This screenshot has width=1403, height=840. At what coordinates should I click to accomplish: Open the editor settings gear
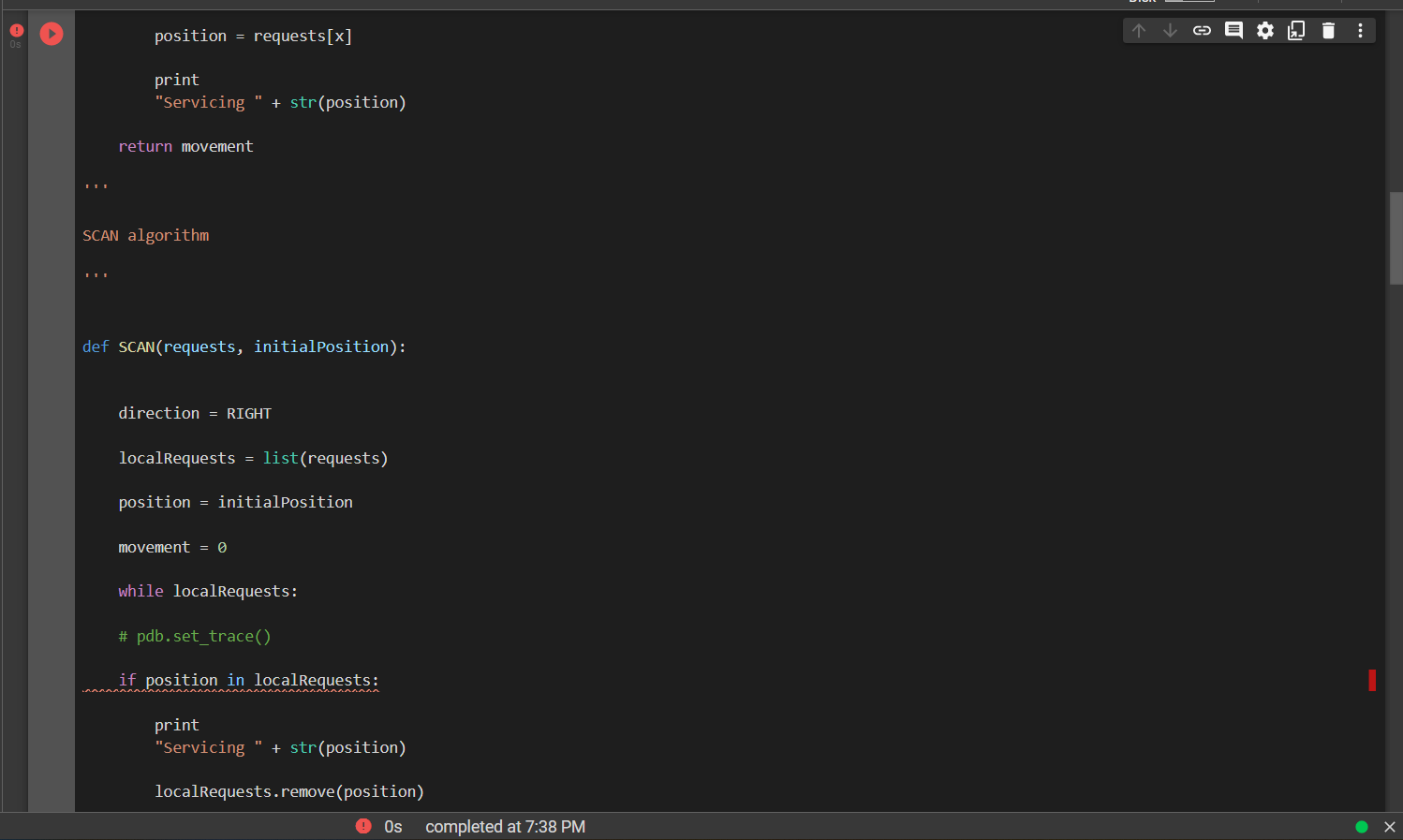pyautogui.click(x=1265, y=30)
